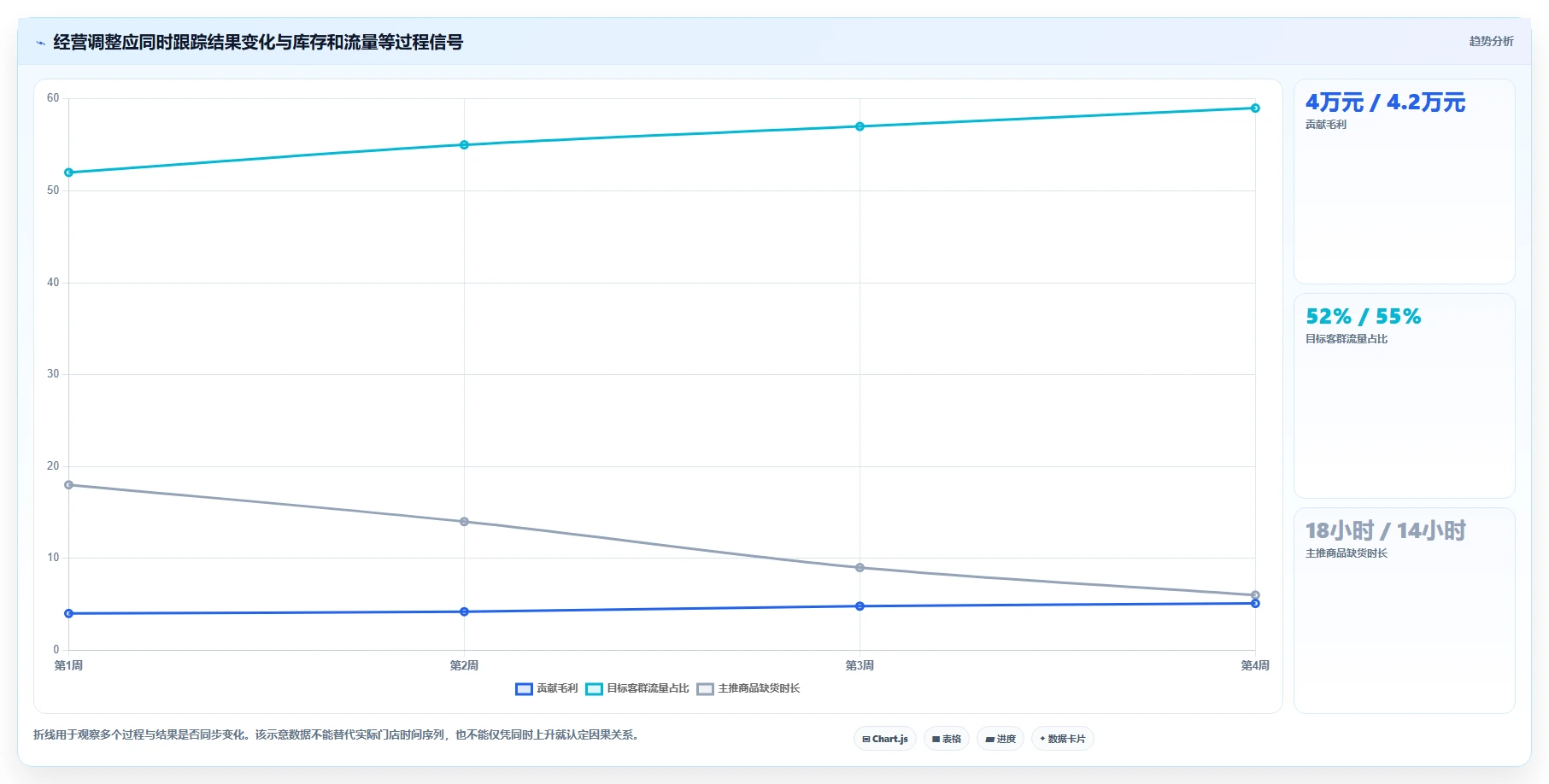The height and width of the screenshot is (784, 1549).
Task: Click the footnote starting with 折线用于观察
Action: (x=337, y=734)
